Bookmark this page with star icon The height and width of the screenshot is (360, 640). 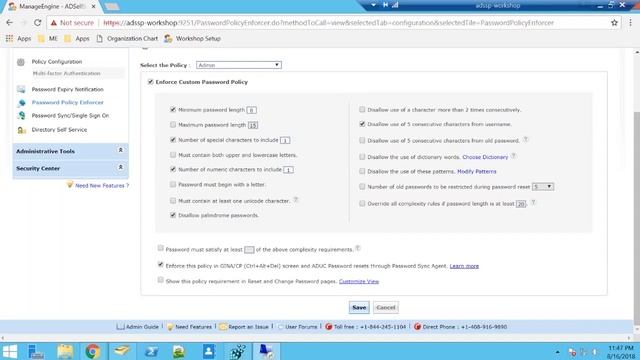[x=614, y=23]
